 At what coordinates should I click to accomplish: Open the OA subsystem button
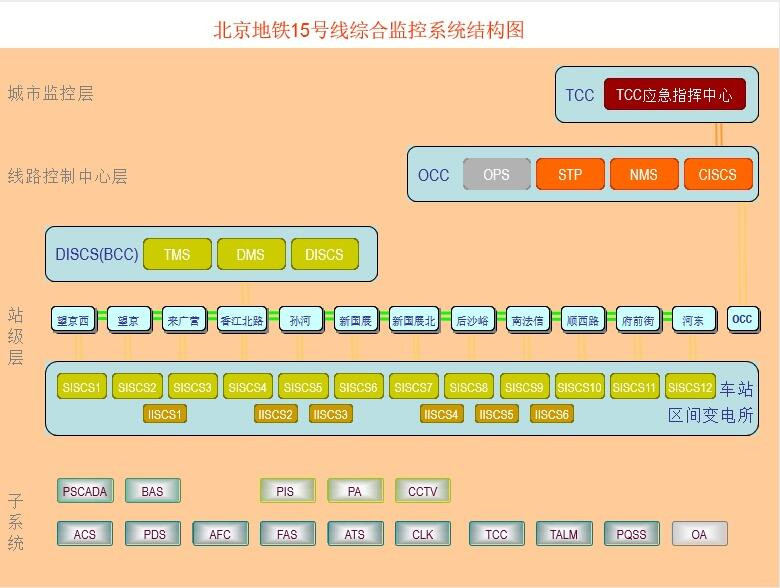[699, 534]
